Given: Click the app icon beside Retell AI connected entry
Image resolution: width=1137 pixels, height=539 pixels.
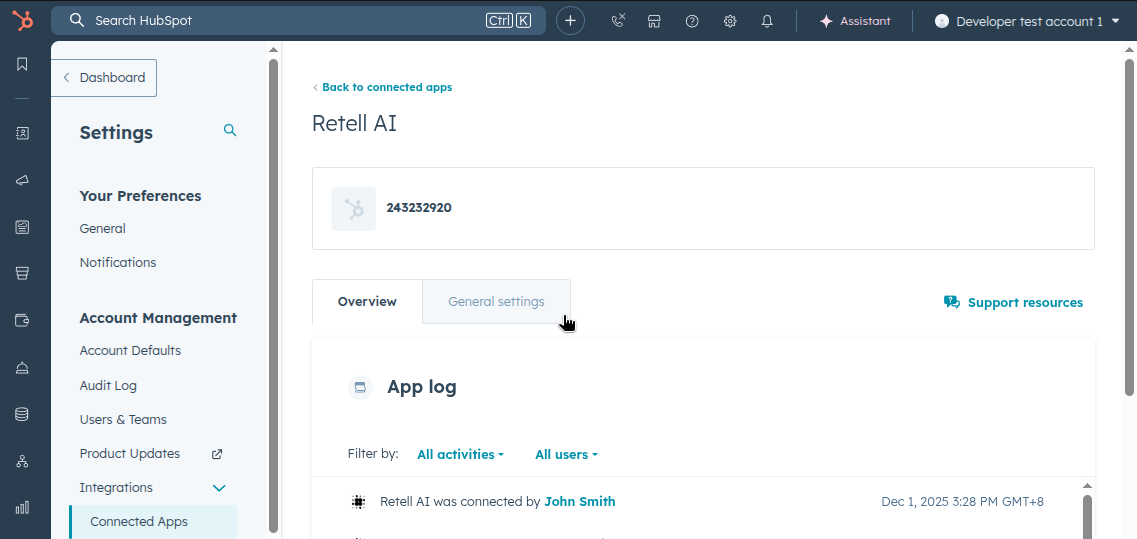Looking at the screenshot, I should pyautogui.click(x=357, y=501).
